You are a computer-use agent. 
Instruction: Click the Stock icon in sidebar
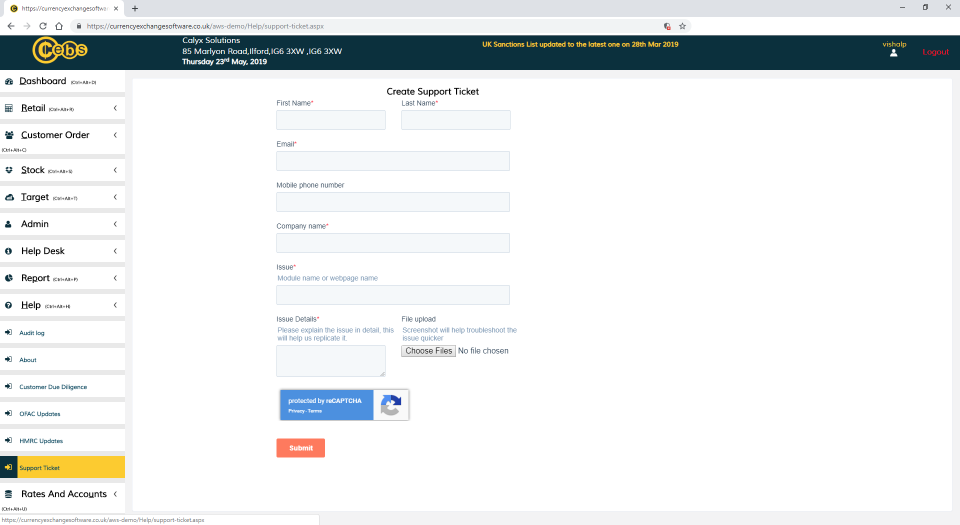tap(9, 170)
